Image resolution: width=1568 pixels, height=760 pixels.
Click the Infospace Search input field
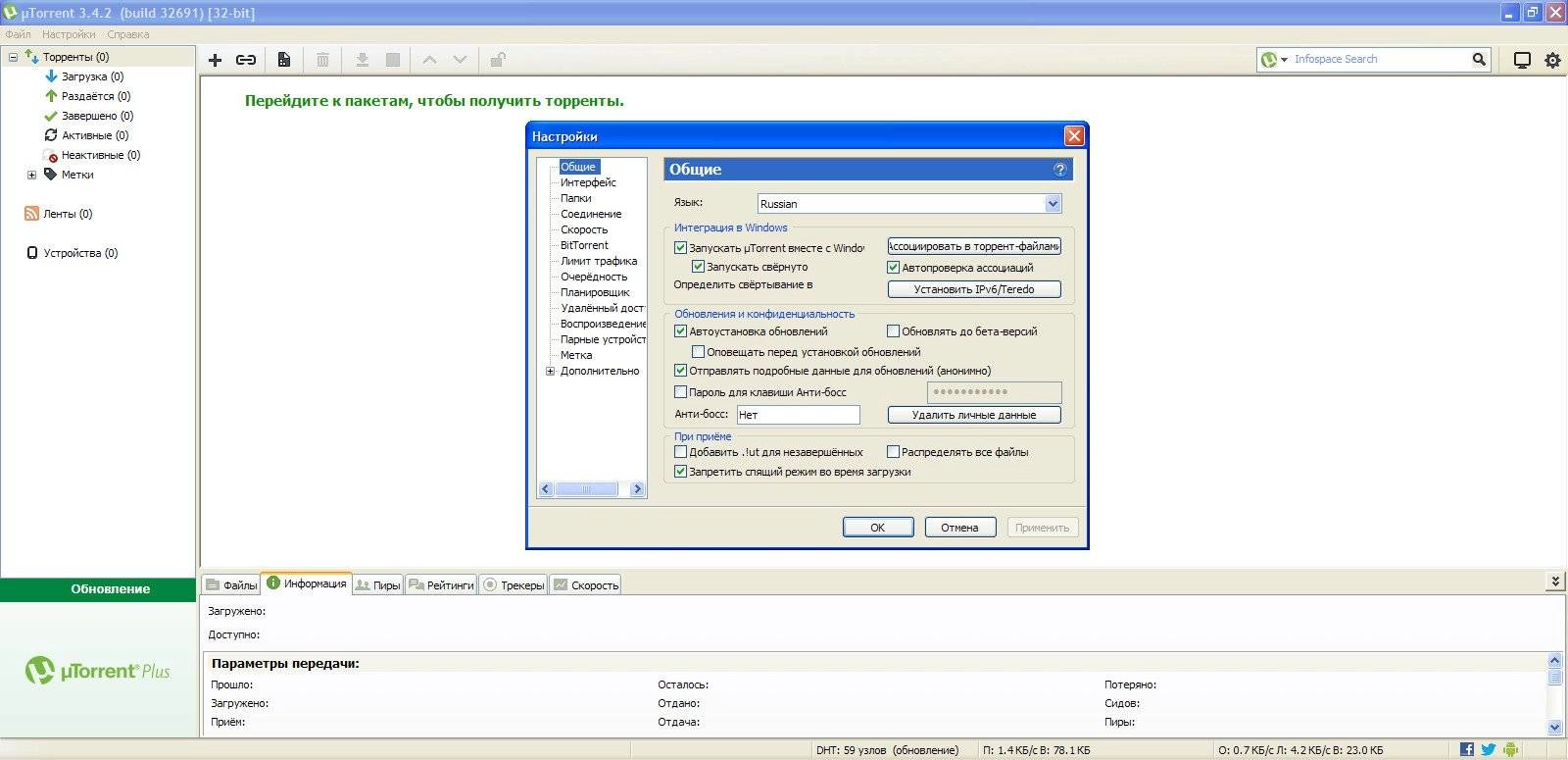click(x=1380, y=60)
